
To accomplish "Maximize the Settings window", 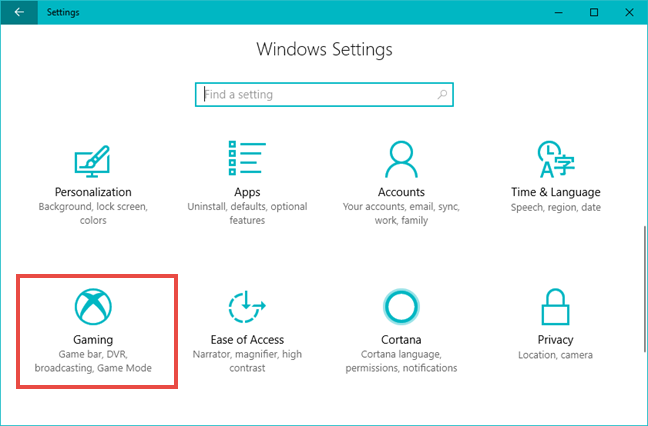I will (594, 12).
